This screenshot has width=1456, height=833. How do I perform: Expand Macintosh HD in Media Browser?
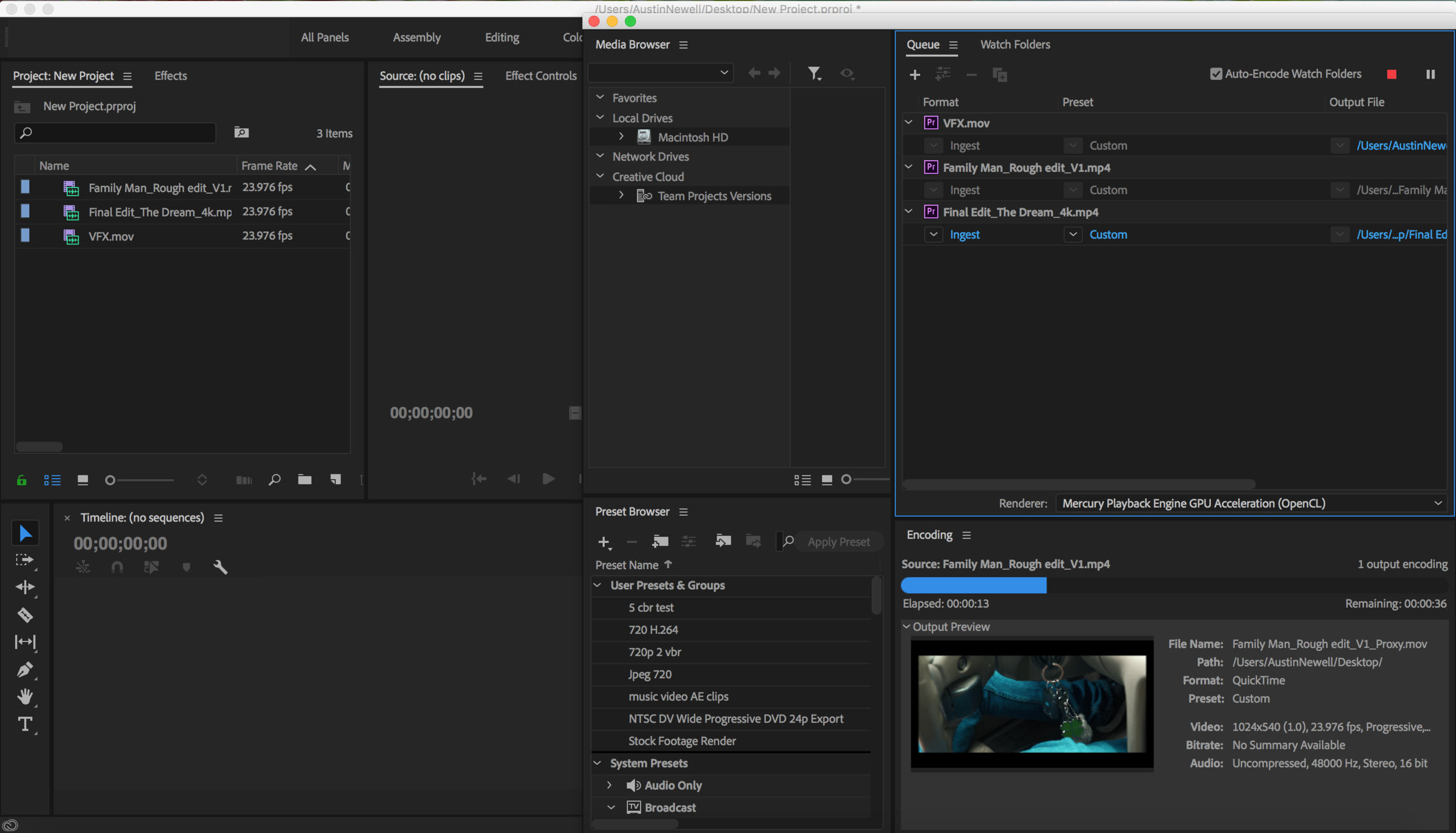click(621, 137)
